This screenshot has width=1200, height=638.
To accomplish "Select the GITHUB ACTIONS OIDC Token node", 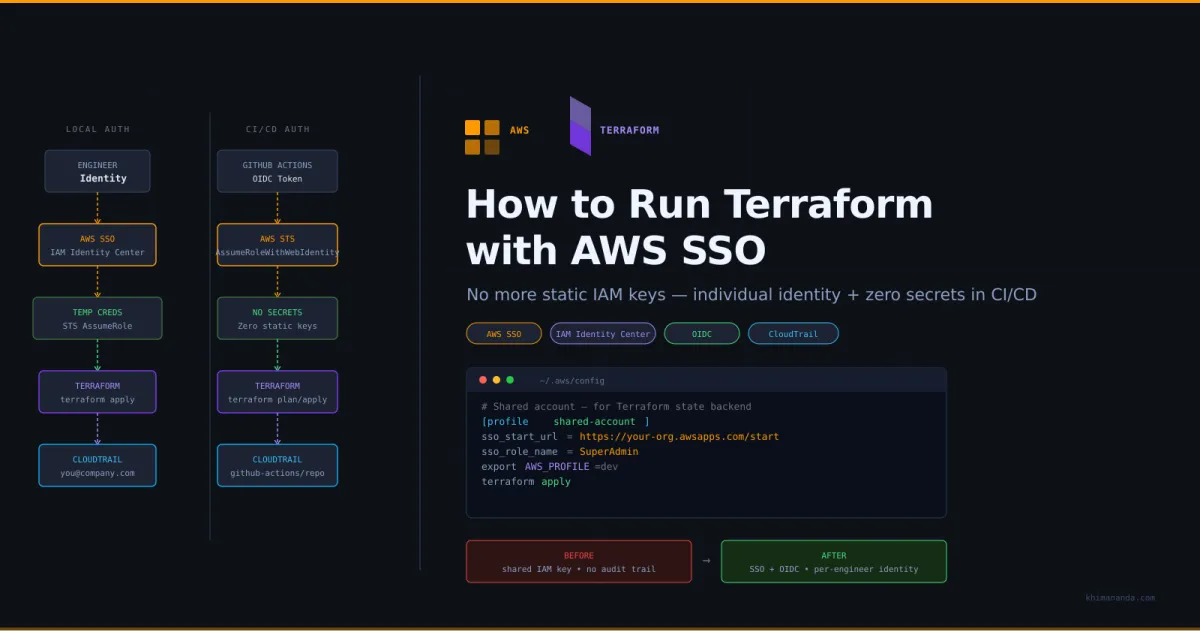I will [277, 170].
